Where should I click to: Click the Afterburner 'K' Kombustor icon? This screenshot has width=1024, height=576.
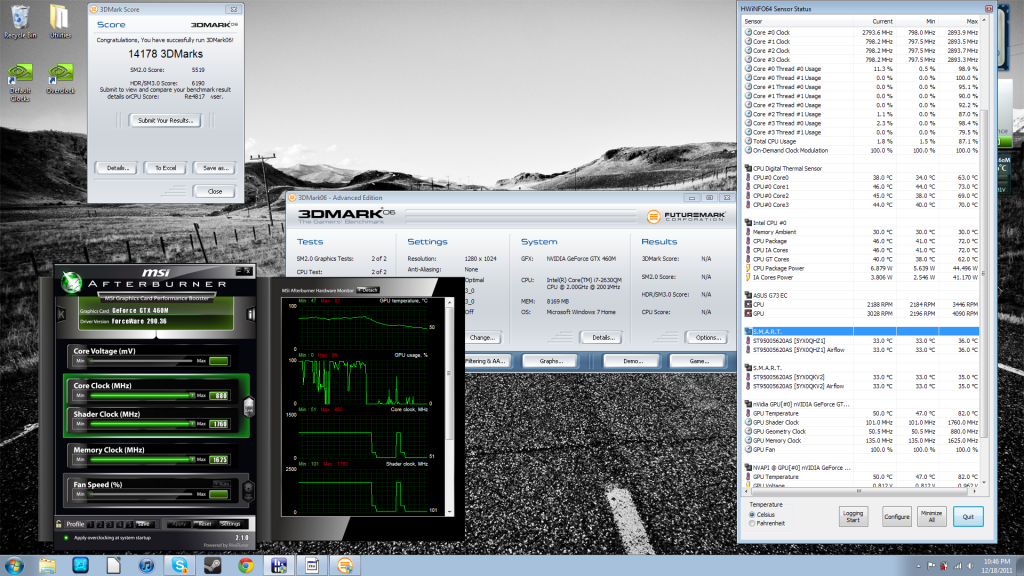point(61,314)
